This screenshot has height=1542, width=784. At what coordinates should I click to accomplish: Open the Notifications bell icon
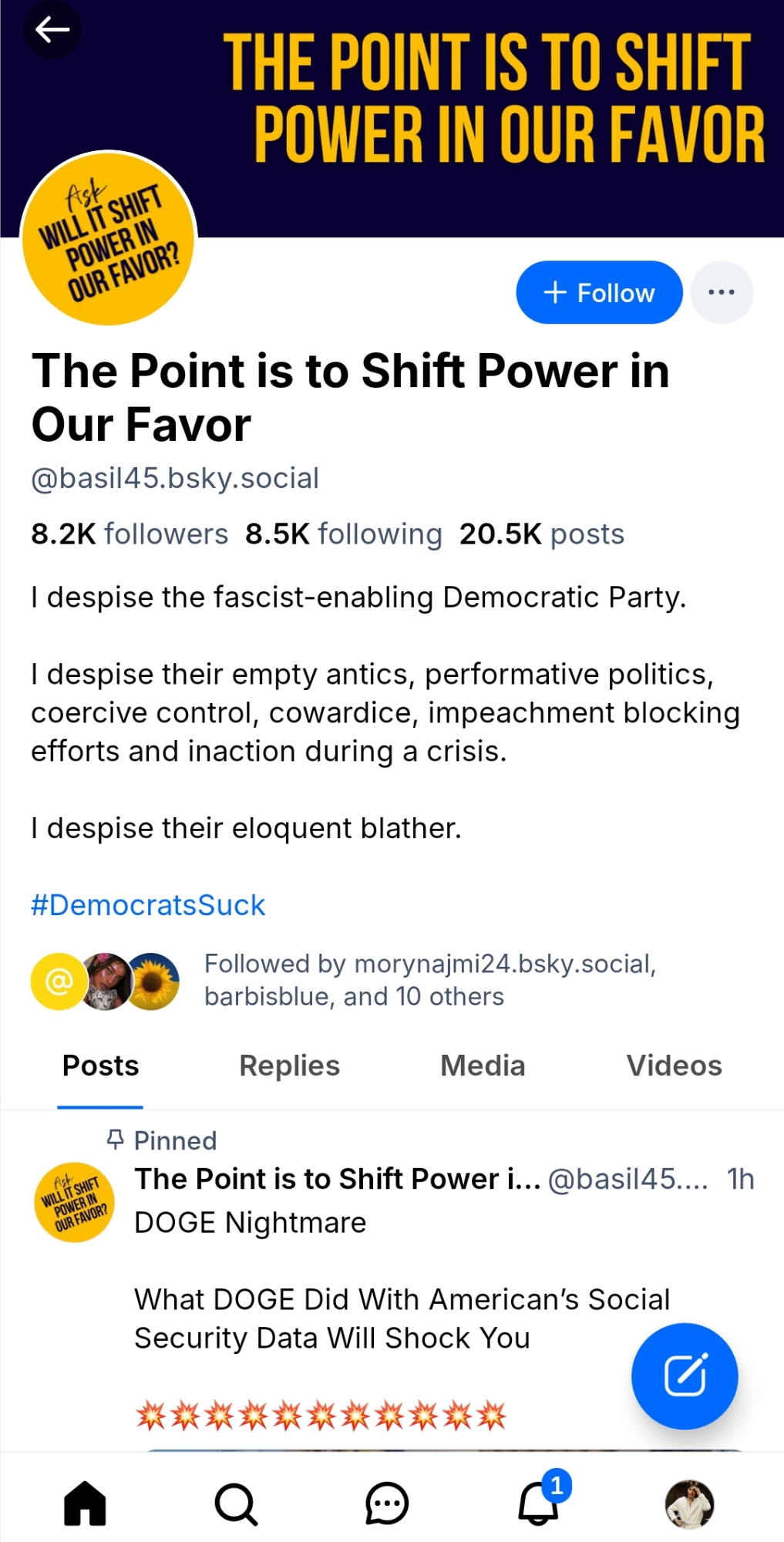tap(538, 1503)
